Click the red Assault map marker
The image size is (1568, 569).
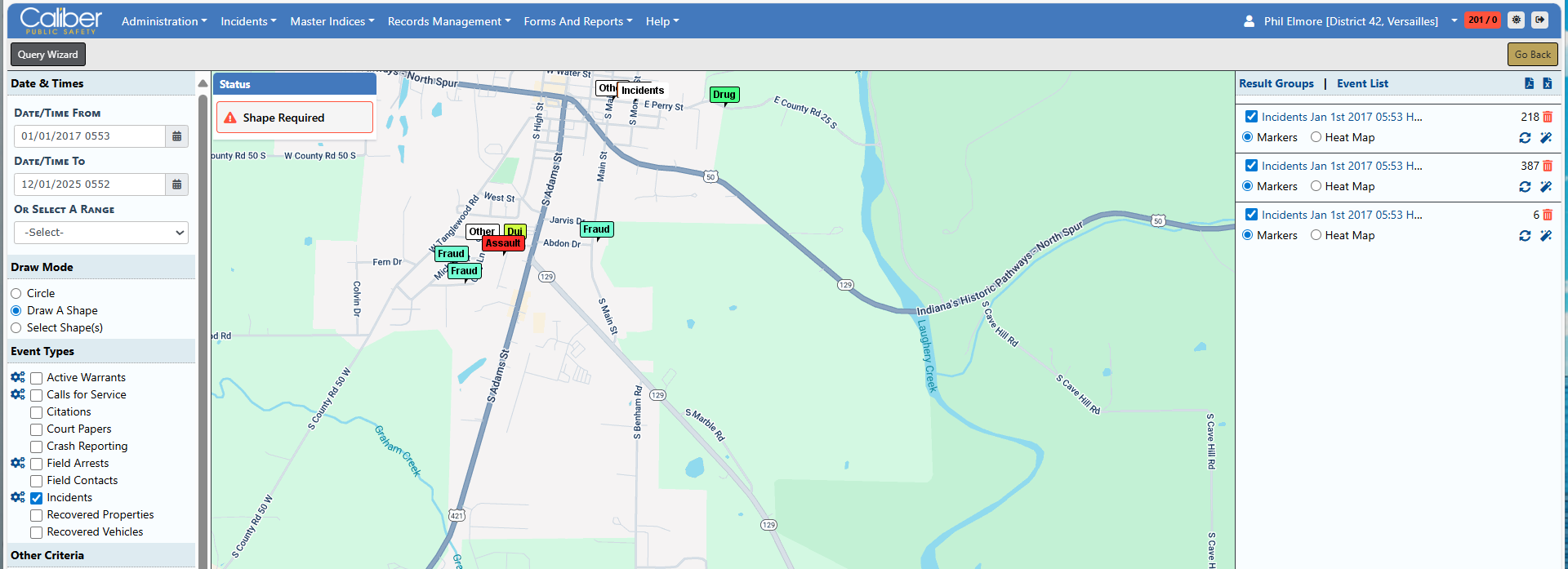click(503, 243)
